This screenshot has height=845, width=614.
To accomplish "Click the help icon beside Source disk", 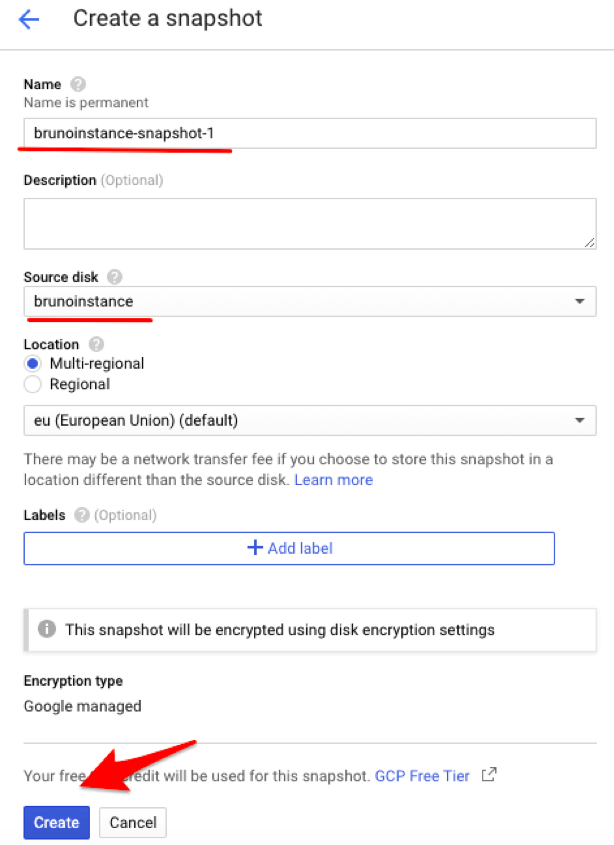I will pos(115,276).
